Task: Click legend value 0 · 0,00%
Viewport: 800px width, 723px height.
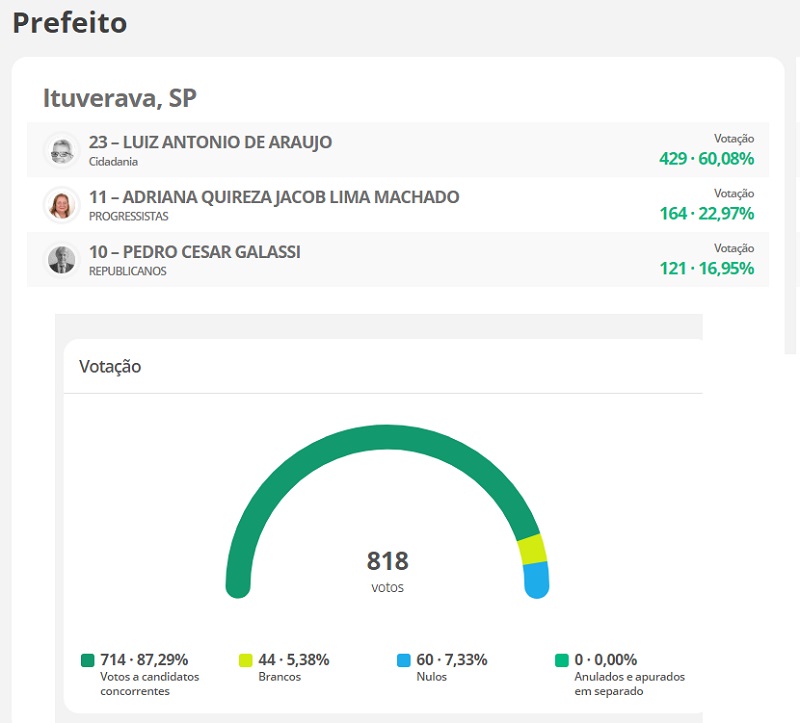Action: point(606,660)
